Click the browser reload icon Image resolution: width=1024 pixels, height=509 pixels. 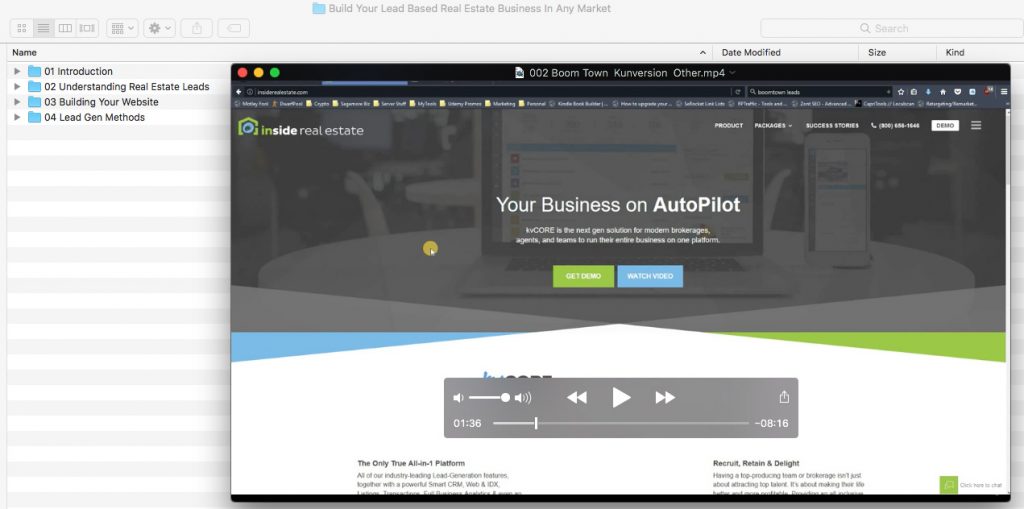pos(738,92)
